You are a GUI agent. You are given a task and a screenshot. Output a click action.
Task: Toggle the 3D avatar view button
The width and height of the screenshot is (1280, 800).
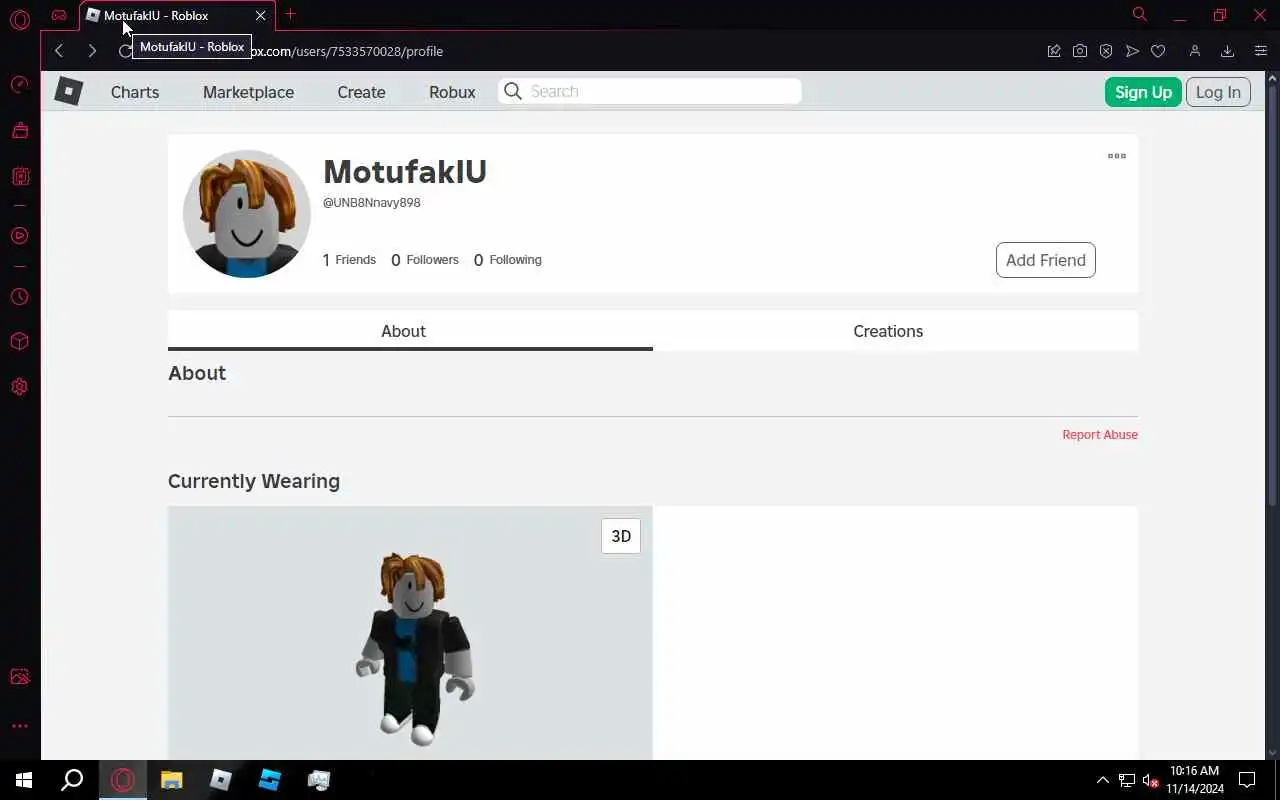pyautogui.click(x=621, y=536)
